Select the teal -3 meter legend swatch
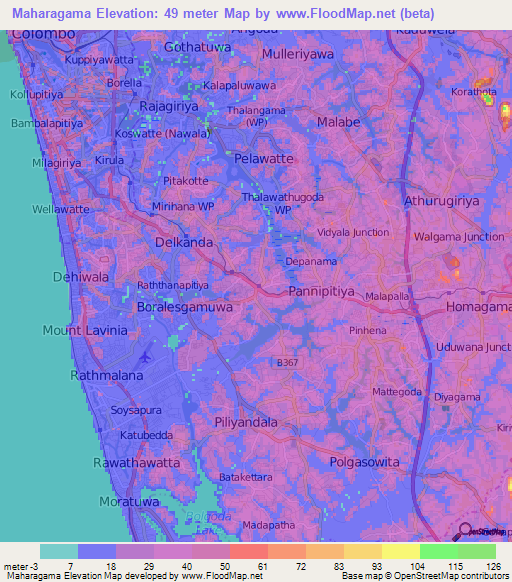This screenshot has height=582, width=512. click(59, 551)
